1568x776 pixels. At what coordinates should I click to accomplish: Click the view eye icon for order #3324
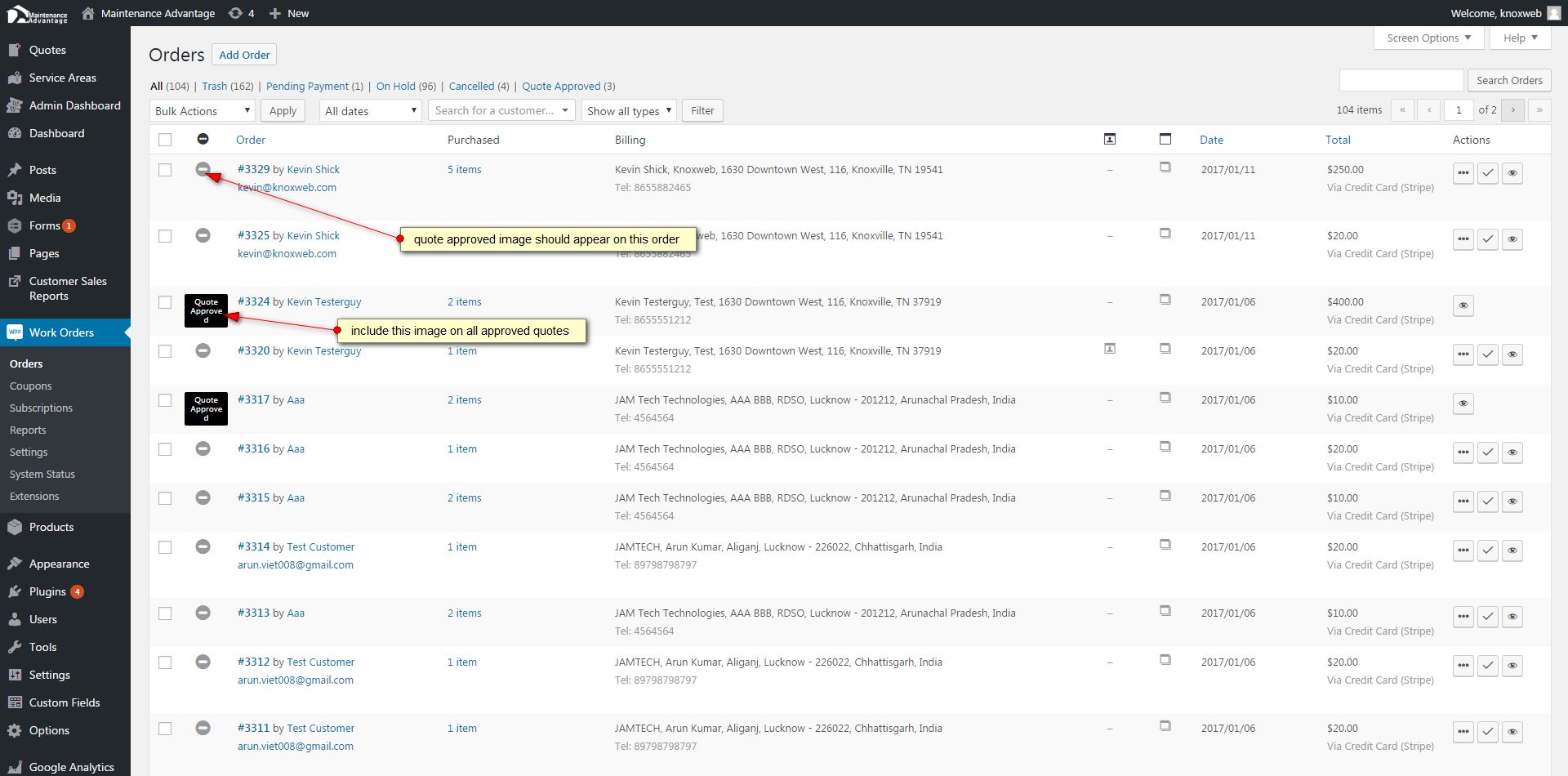(1463, 305)
